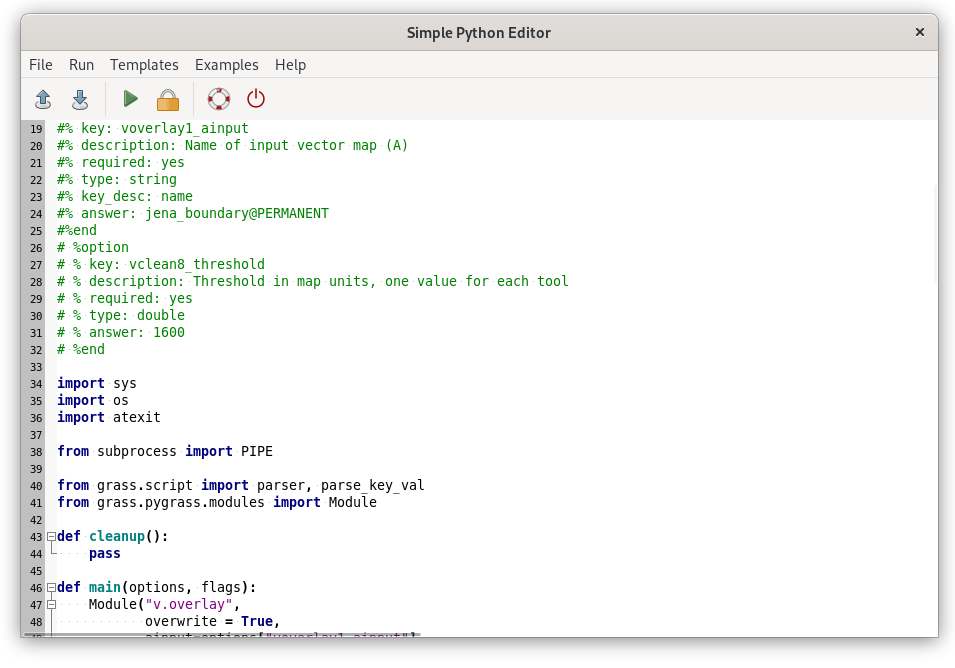Screen dimensions: 955x668
Task: Place cursor on the 'import atexit' line
Action: [109, 418]
